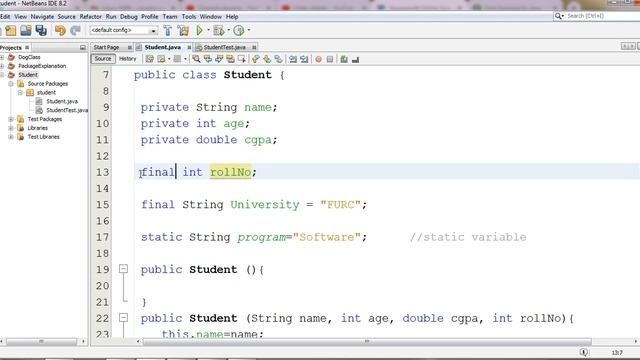Image resolution: width=640 pixels, height=360 pixels.
Task: Expand the PackageExplanation project node
Action: pyautogui.click(x=2, y=66)
